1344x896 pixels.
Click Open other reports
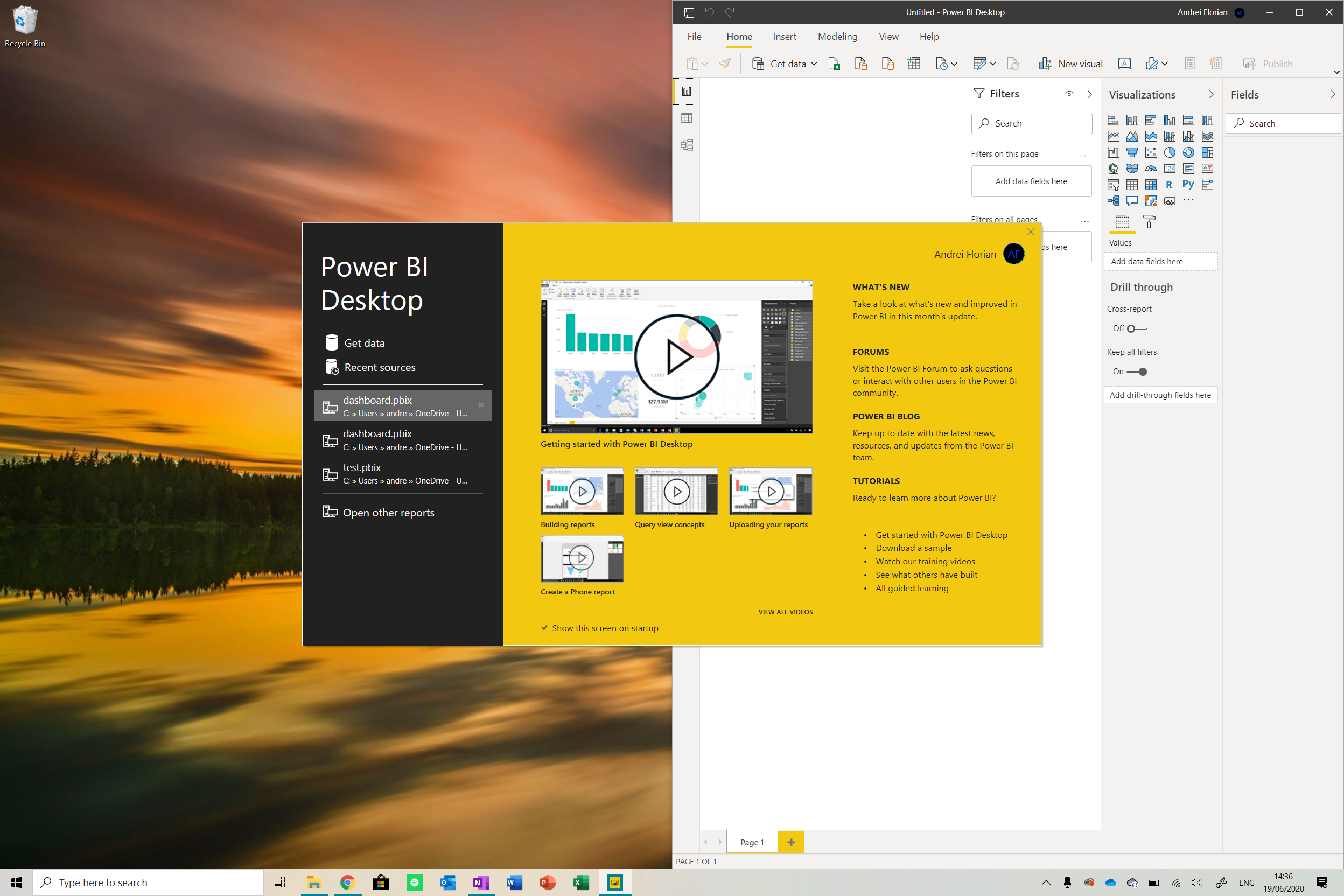(388, 513)
